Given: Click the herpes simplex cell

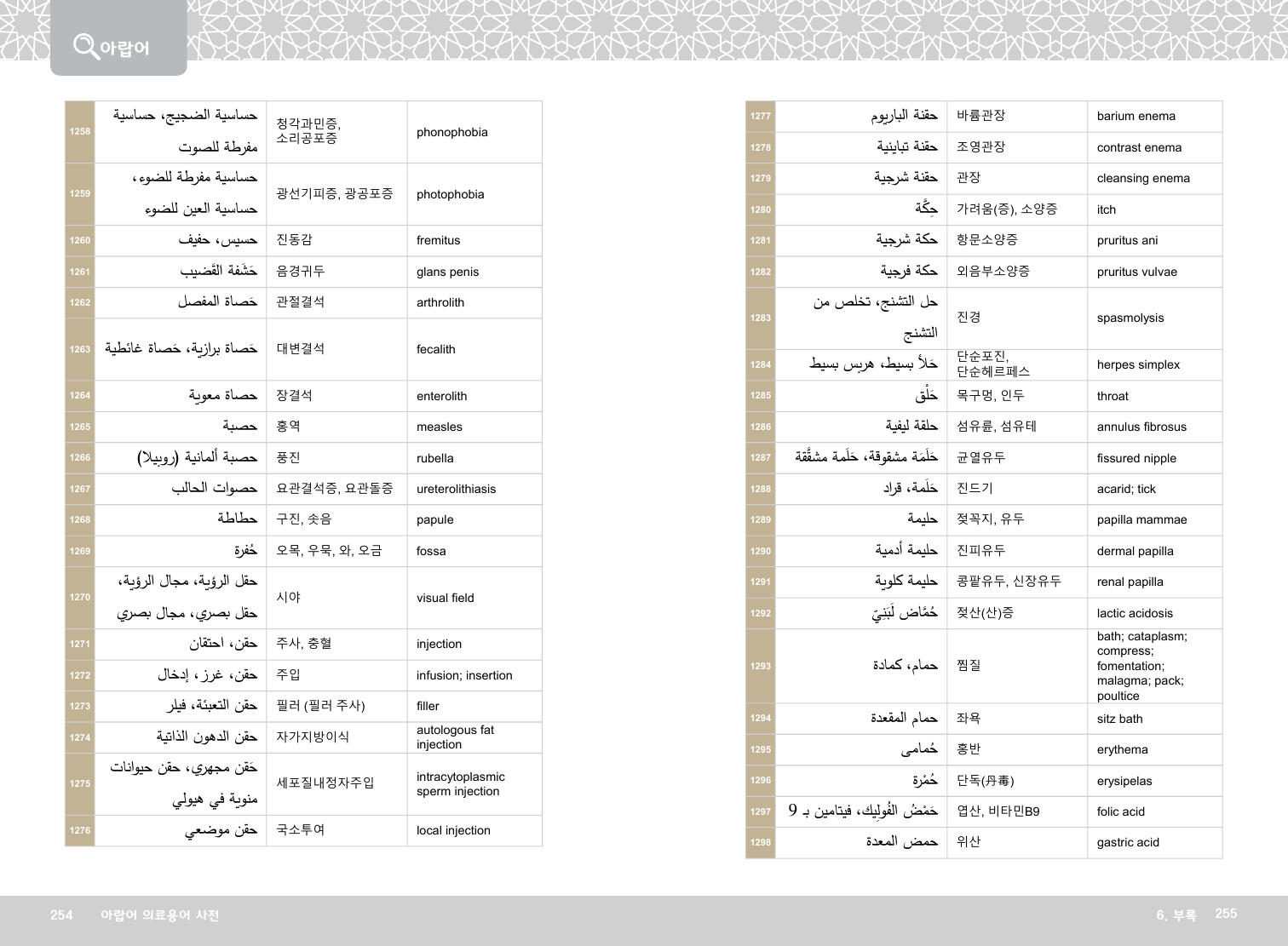Looking at the screenshot, I should pos(1138,364).
